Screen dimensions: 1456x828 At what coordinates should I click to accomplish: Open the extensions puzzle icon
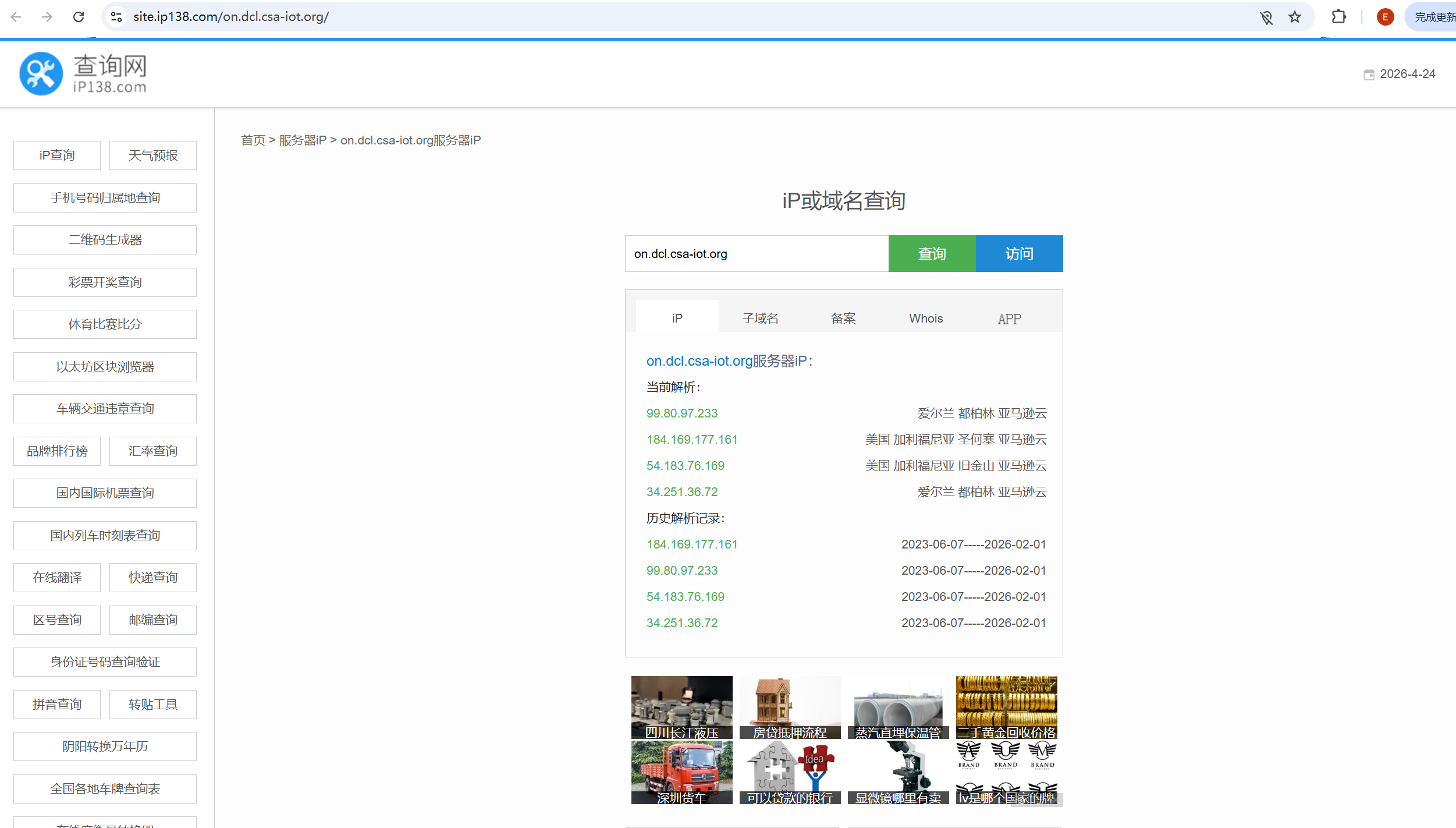pos(1339,17)
